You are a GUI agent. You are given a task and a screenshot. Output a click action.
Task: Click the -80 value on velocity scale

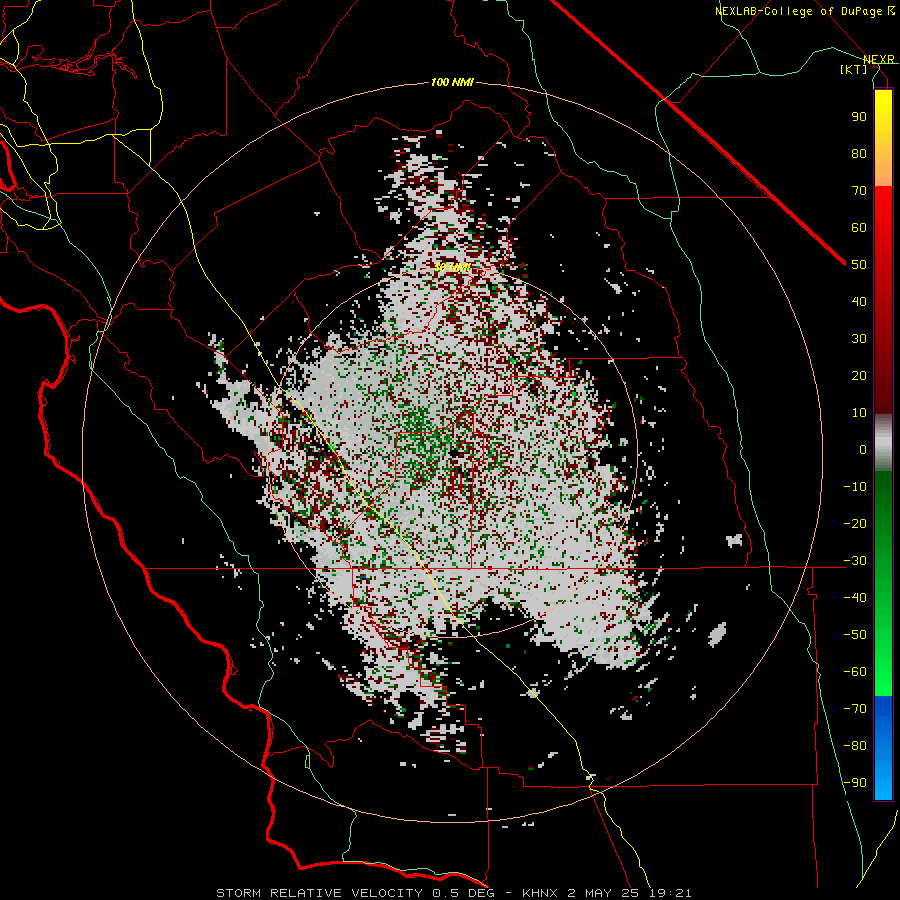855,746
